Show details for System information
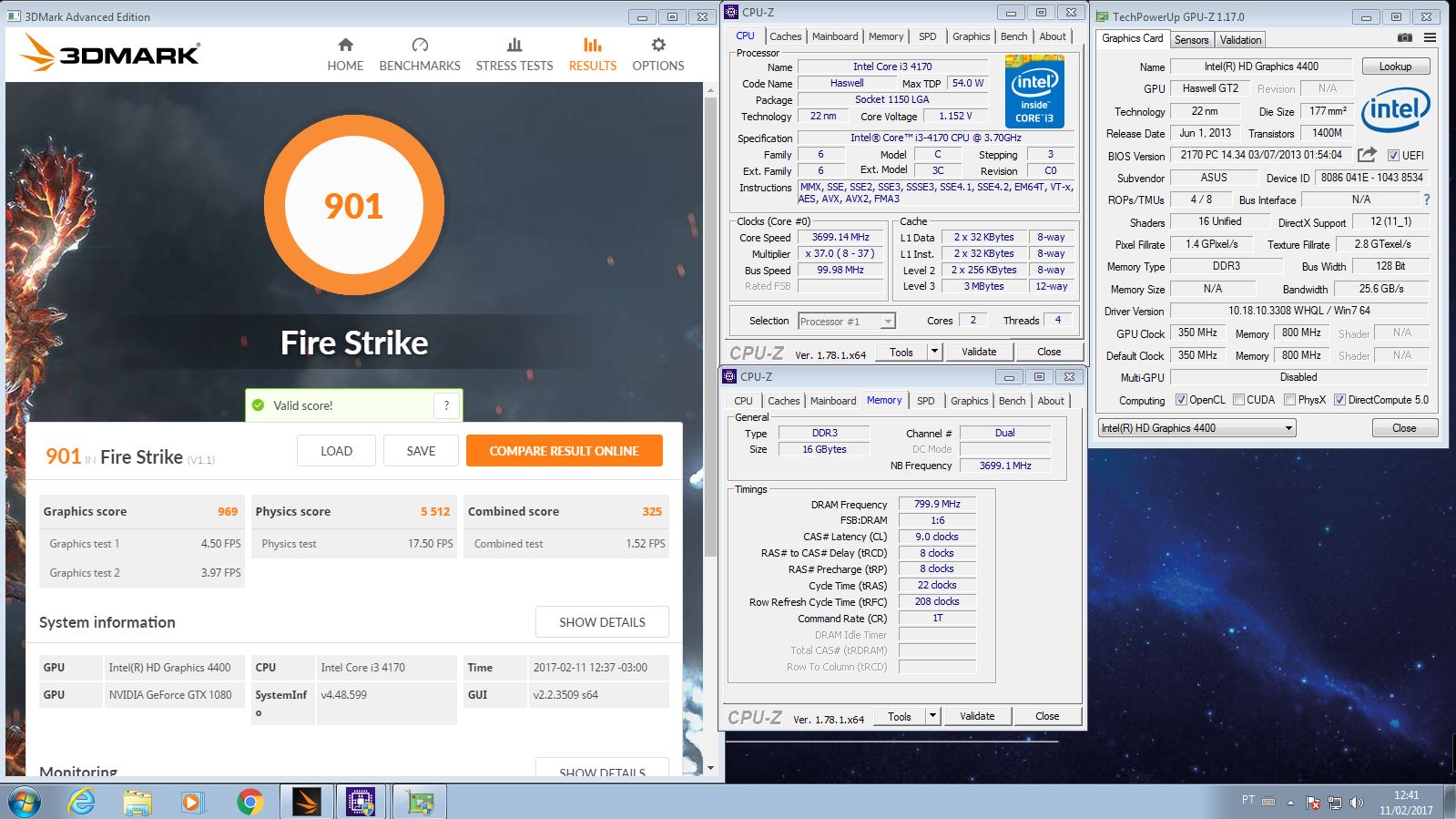This screenshot has width=1456, height=819. point(602,622)
